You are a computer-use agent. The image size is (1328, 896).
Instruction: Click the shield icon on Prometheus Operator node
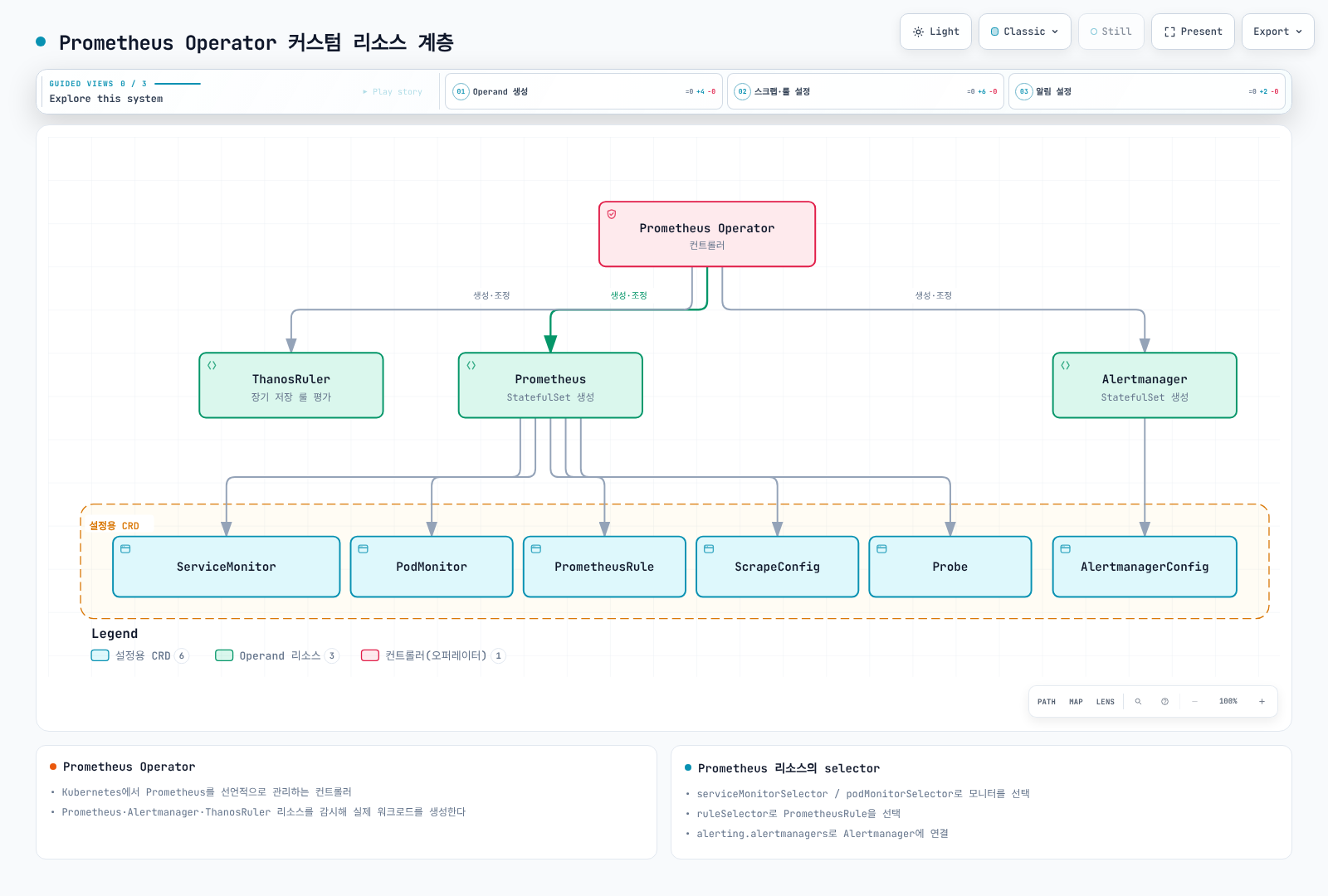612,214
